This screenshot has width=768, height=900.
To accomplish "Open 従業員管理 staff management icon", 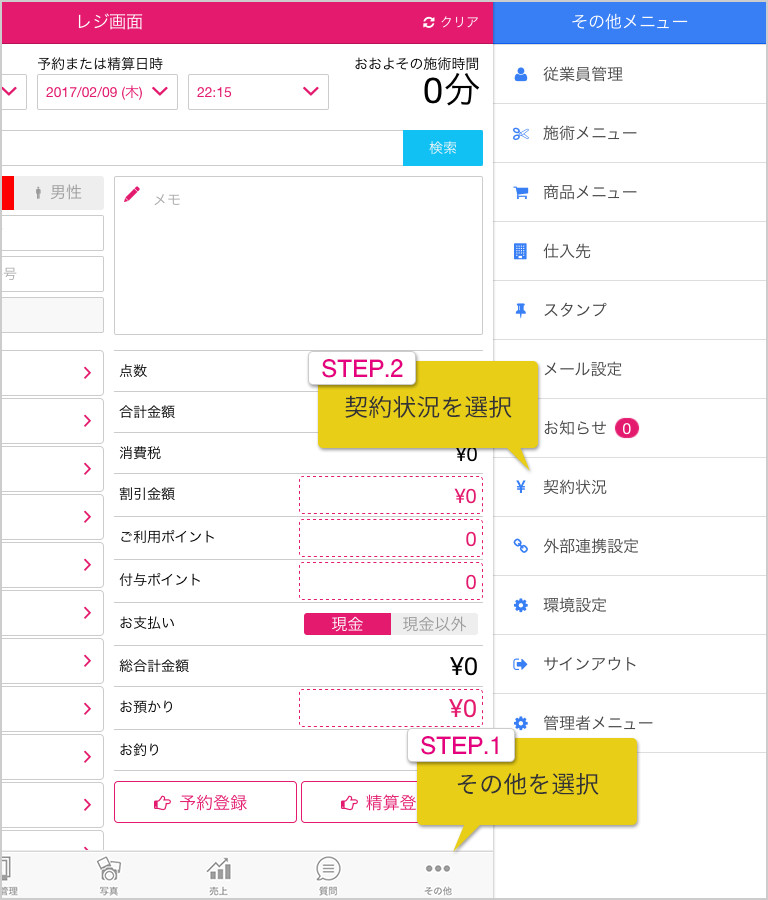I will click(521, 74).
